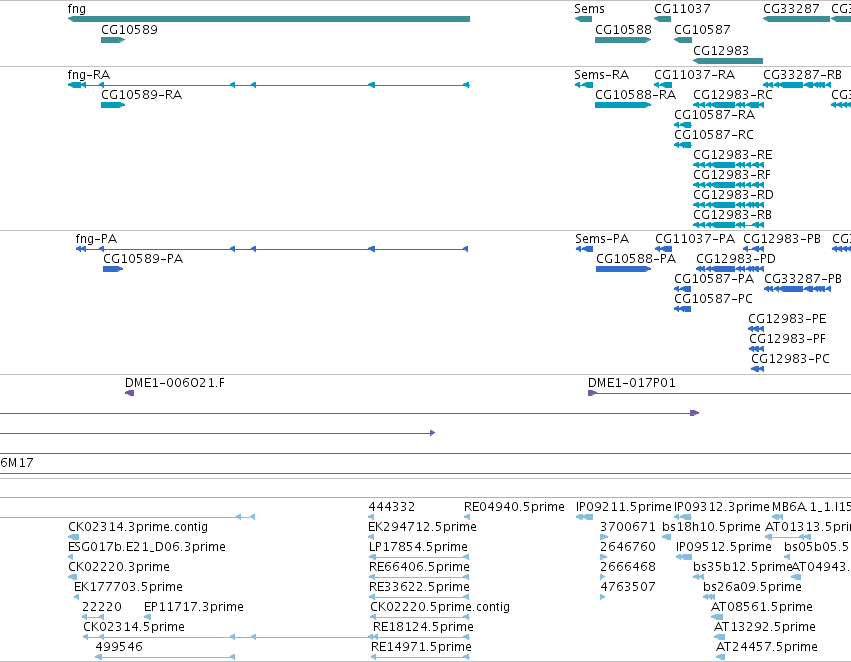Click the CK02314.3prime.contig label
This screenshot has width=851, height=662.
tap(138, 527)
